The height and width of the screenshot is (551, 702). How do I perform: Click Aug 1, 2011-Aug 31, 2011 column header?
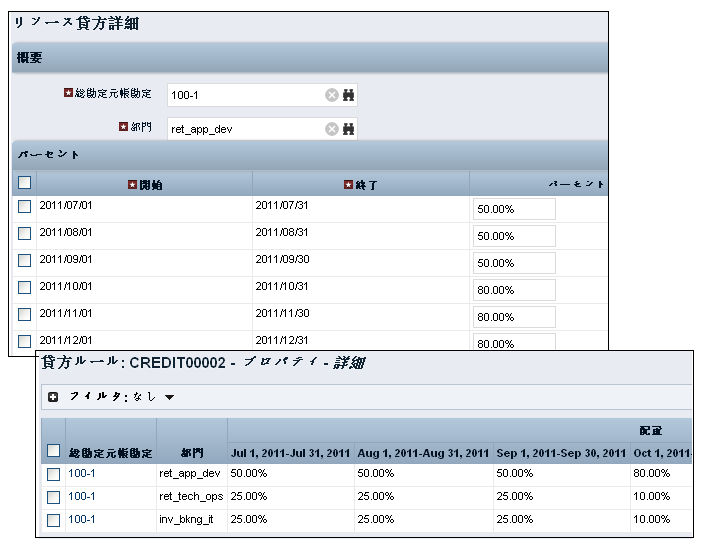pyautogui.click(x=423, y=453)
